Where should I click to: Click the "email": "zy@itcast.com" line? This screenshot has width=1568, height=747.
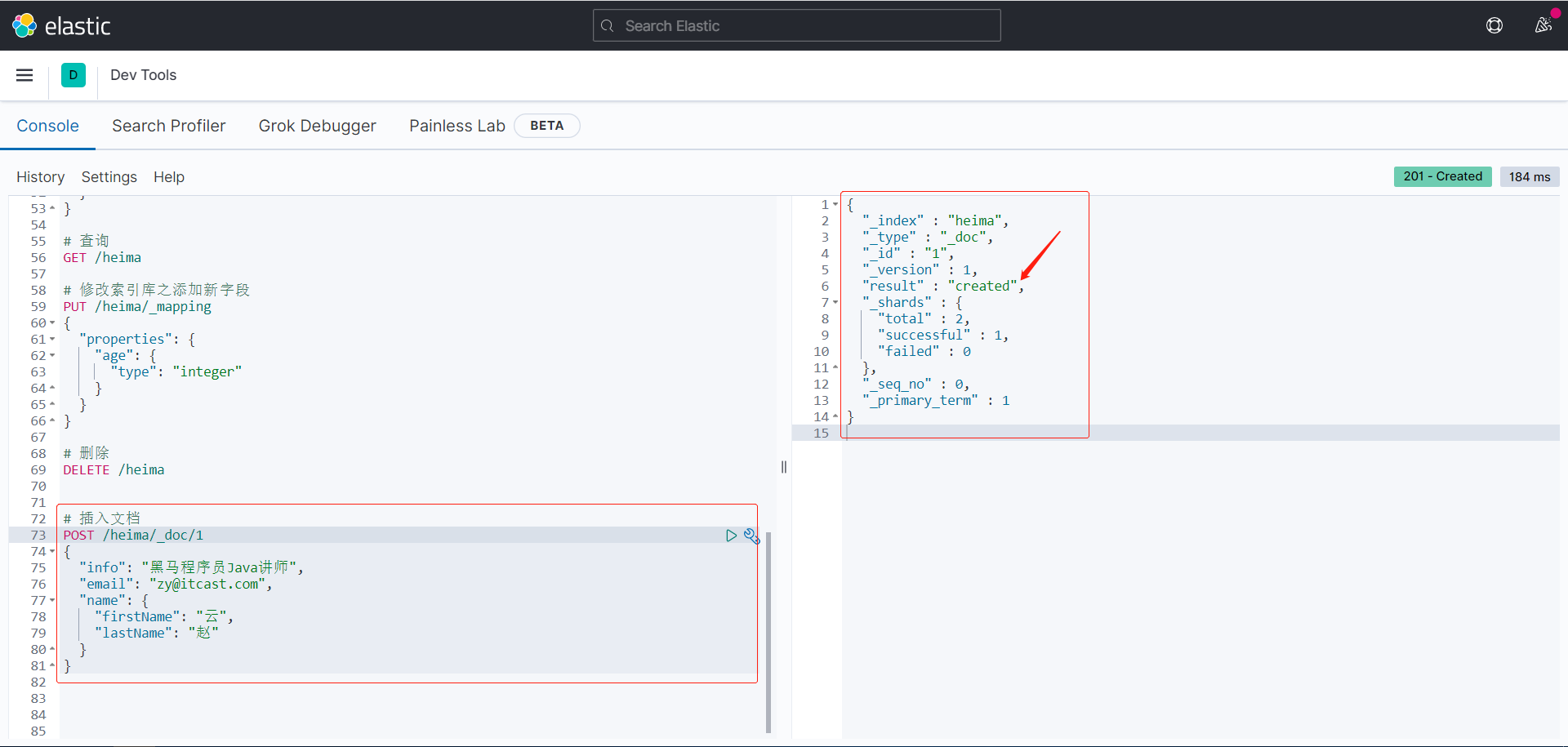tap(176, 585)
